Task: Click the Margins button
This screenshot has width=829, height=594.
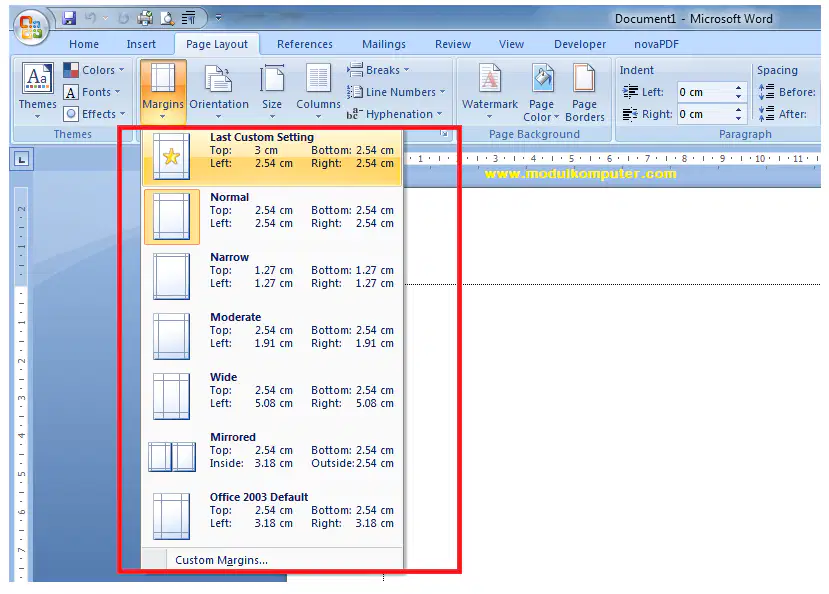Action: pos(163,90)
